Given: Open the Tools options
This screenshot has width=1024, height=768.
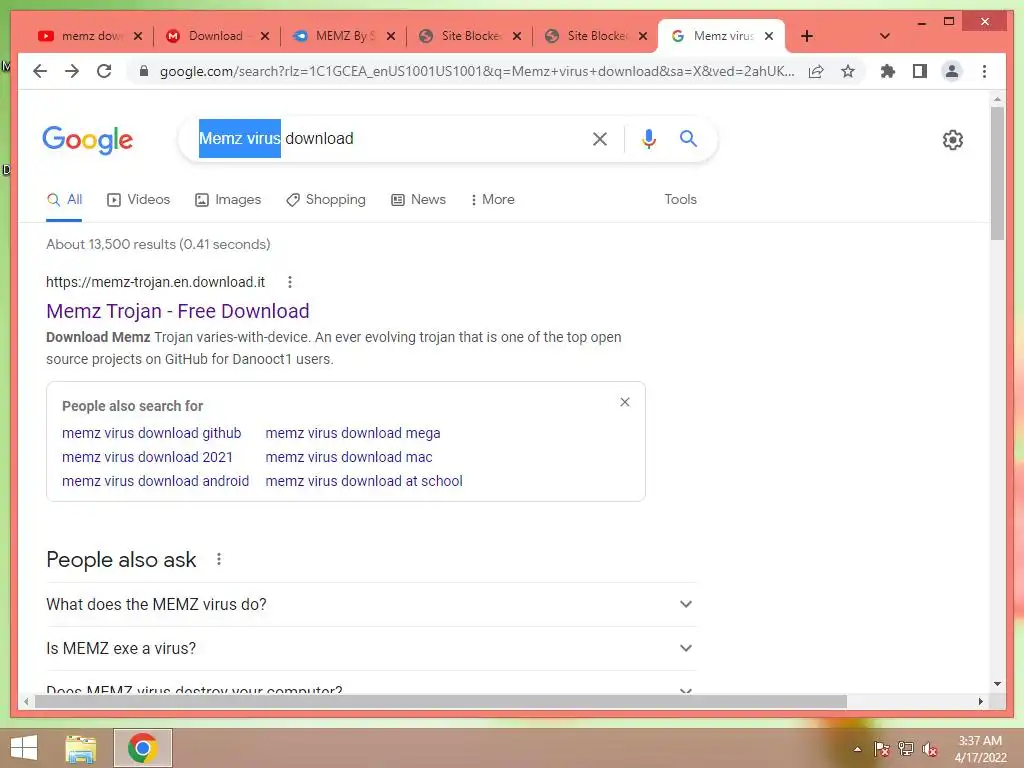Looking at the screenshot, I should [x=680, y=199].
